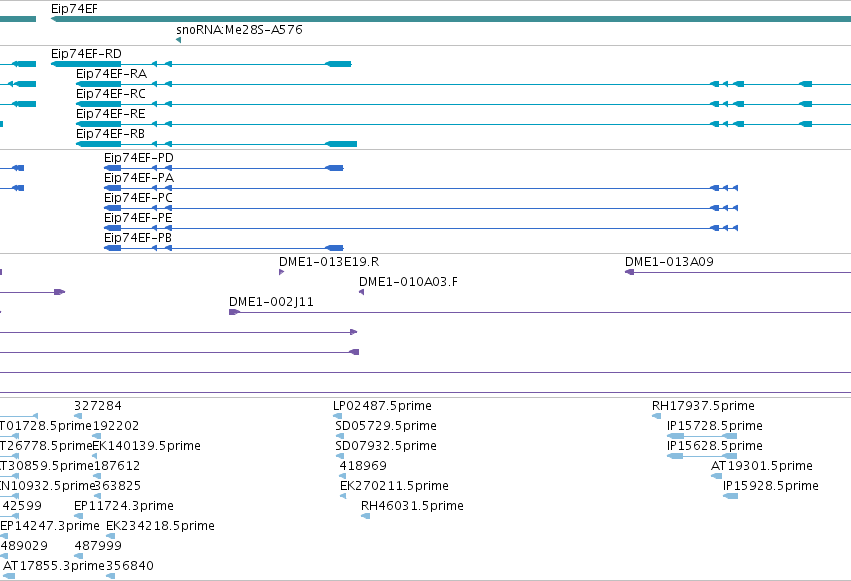Select EST EK140139.5prime
Screen dimensions: 851x581
coord(147,446)
